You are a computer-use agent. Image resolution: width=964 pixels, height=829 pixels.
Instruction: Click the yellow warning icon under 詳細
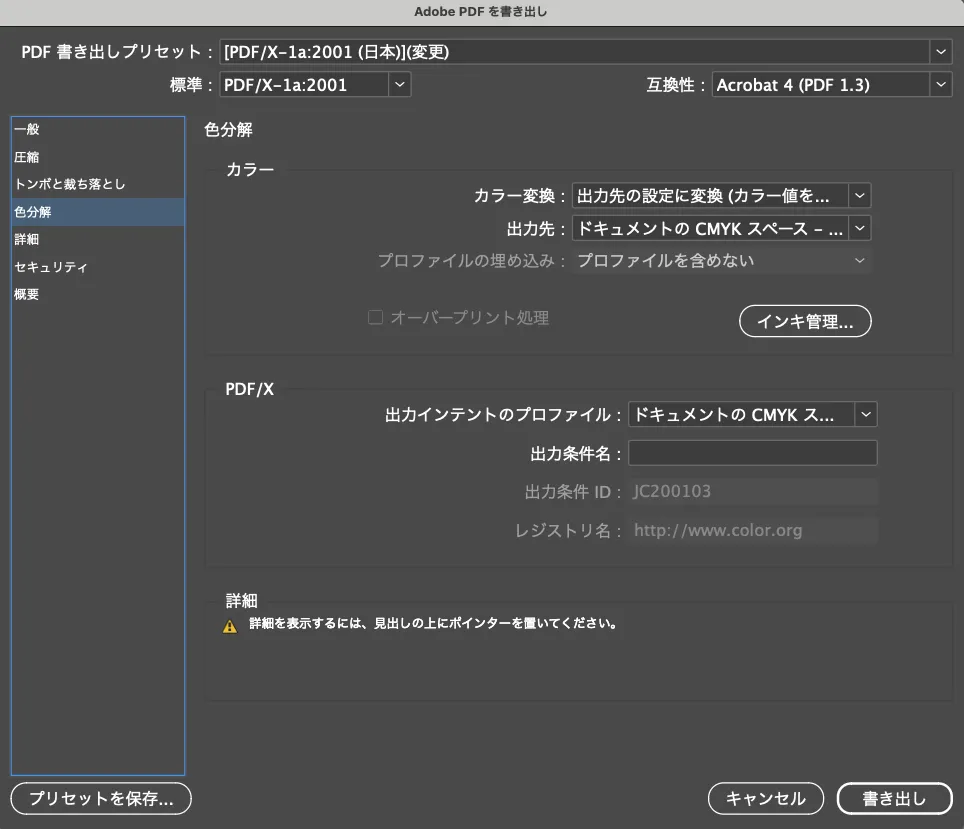[x=230, y=626]
